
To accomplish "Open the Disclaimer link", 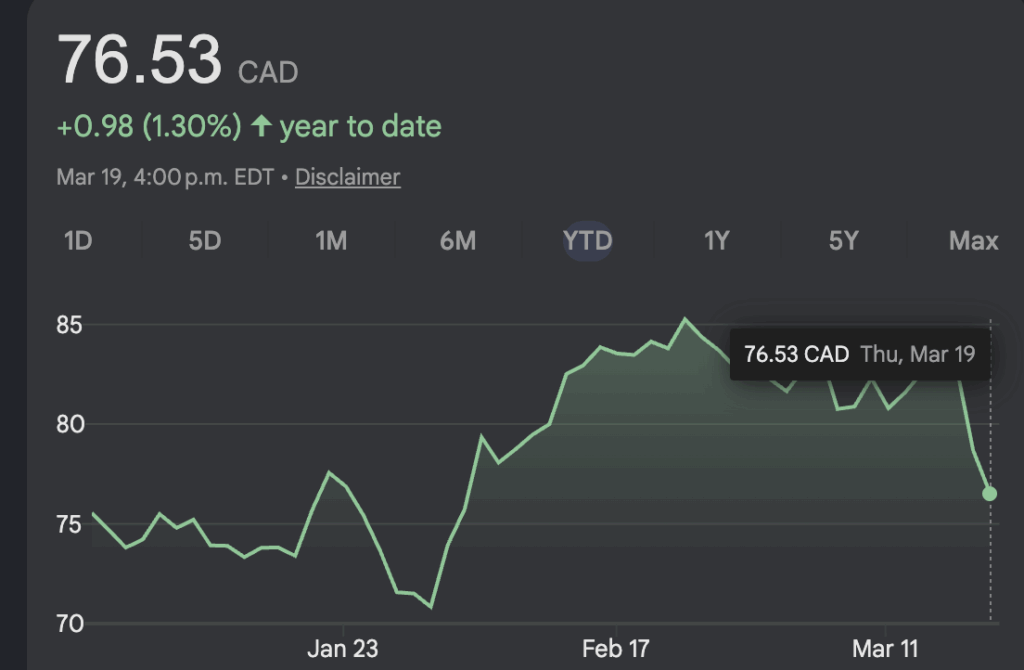I will click(x=347, y=177).
